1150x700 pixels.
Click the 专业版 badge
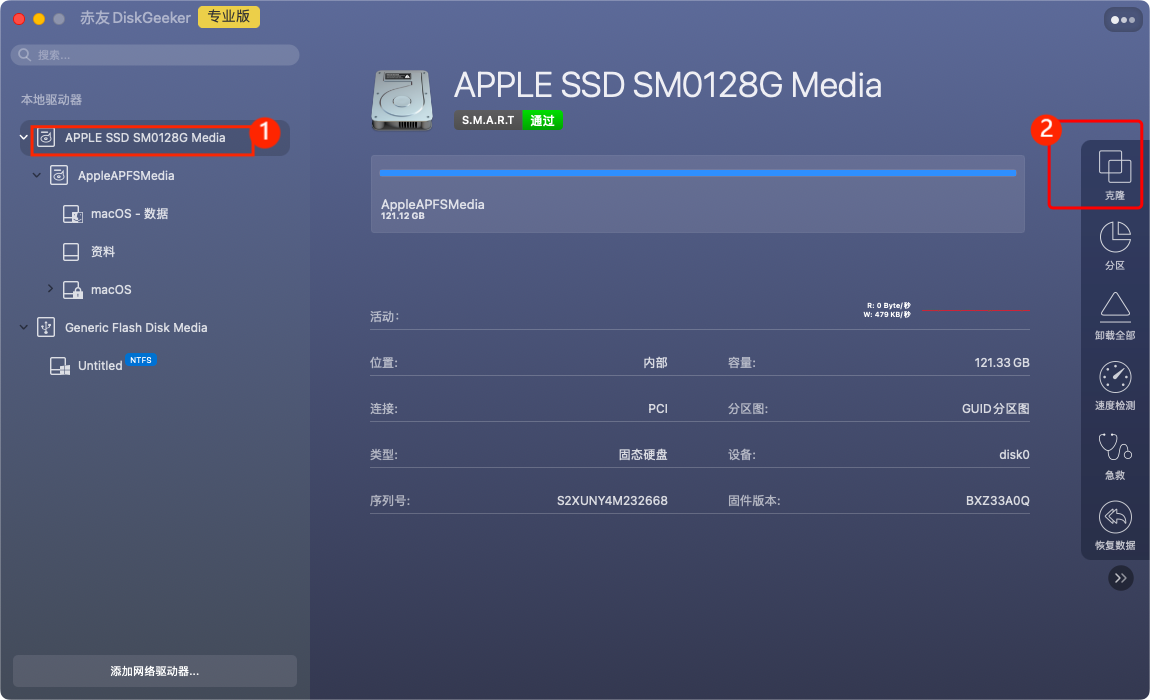tap(228, 17)
